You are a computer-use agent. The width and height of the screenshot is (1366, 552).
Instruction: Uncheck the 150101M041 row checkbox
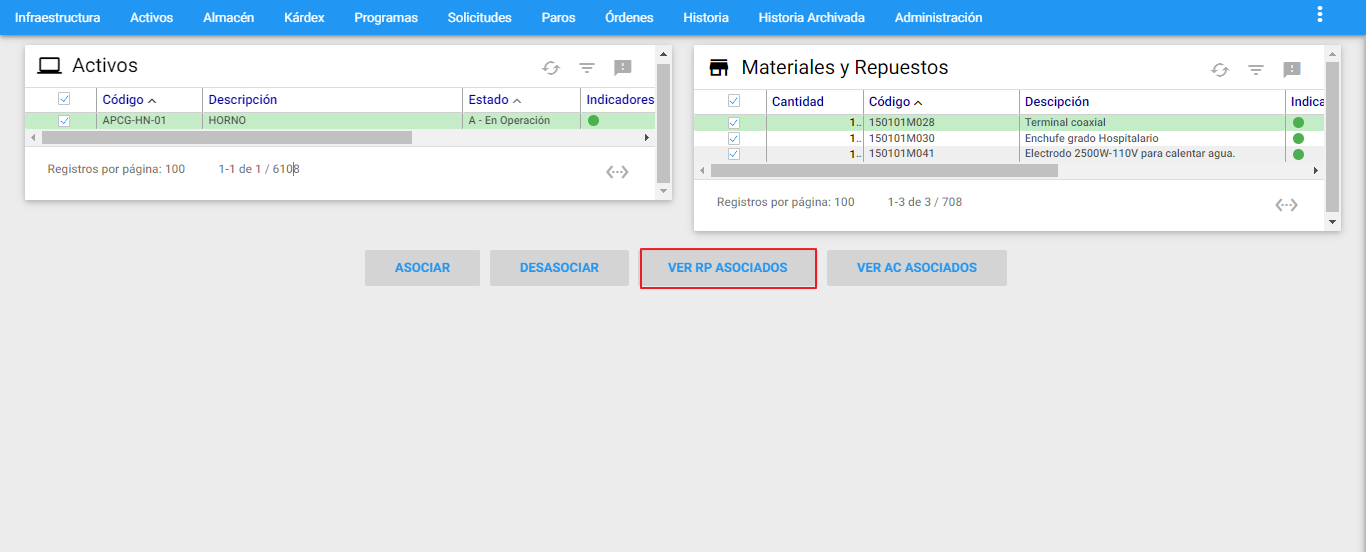[734, 154]
